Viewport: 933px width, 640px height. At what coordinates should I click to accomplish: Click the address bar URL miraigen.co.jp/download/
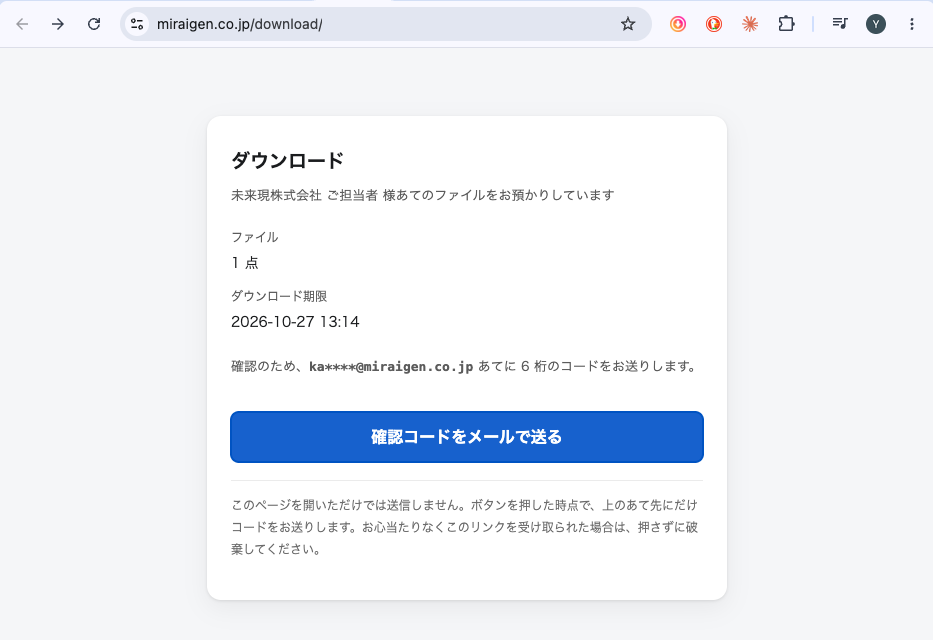(240, 24)
